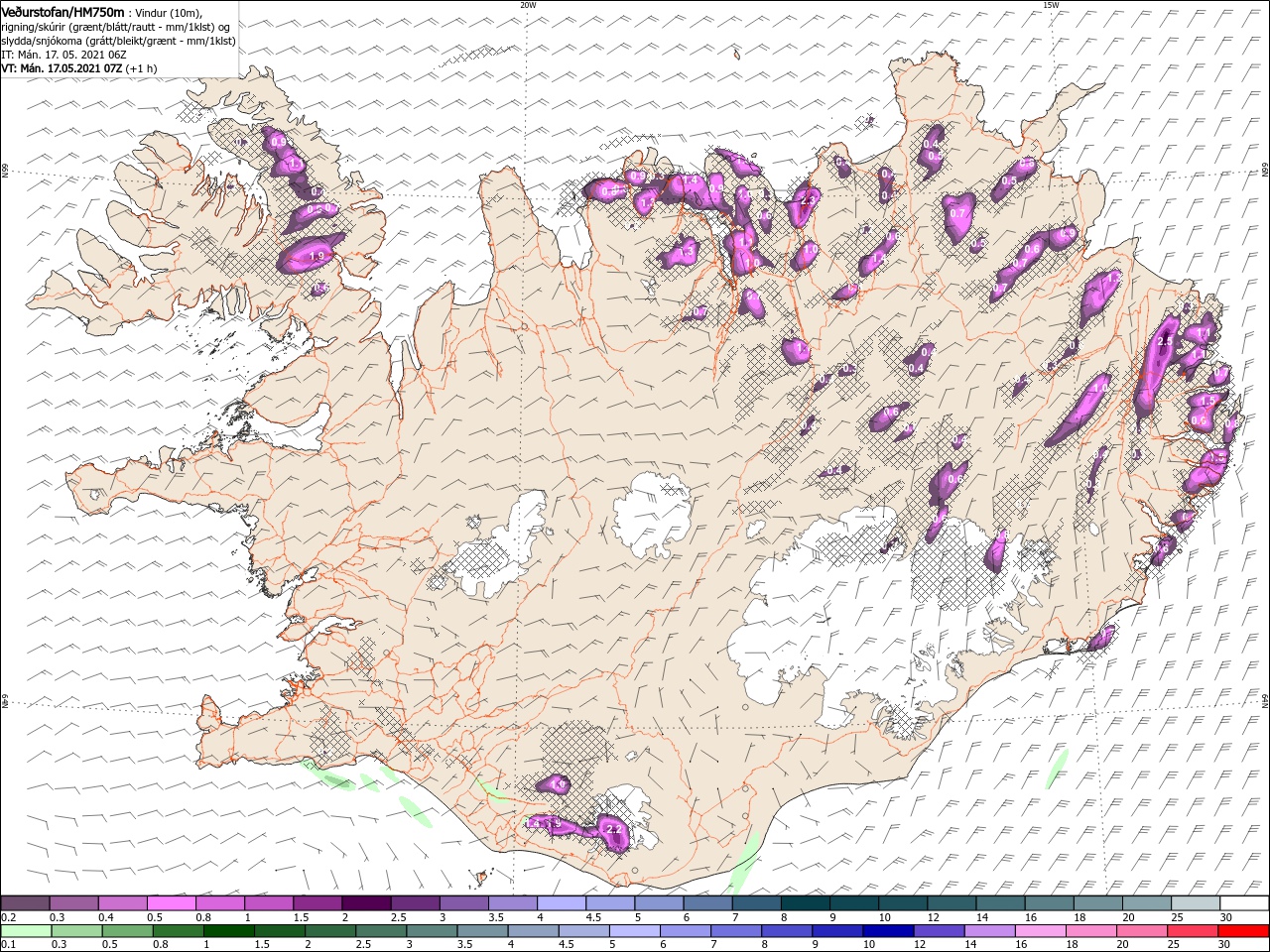
Task: Click the 2.3 snowfall value in the north
Action: [x=807, y=200]
